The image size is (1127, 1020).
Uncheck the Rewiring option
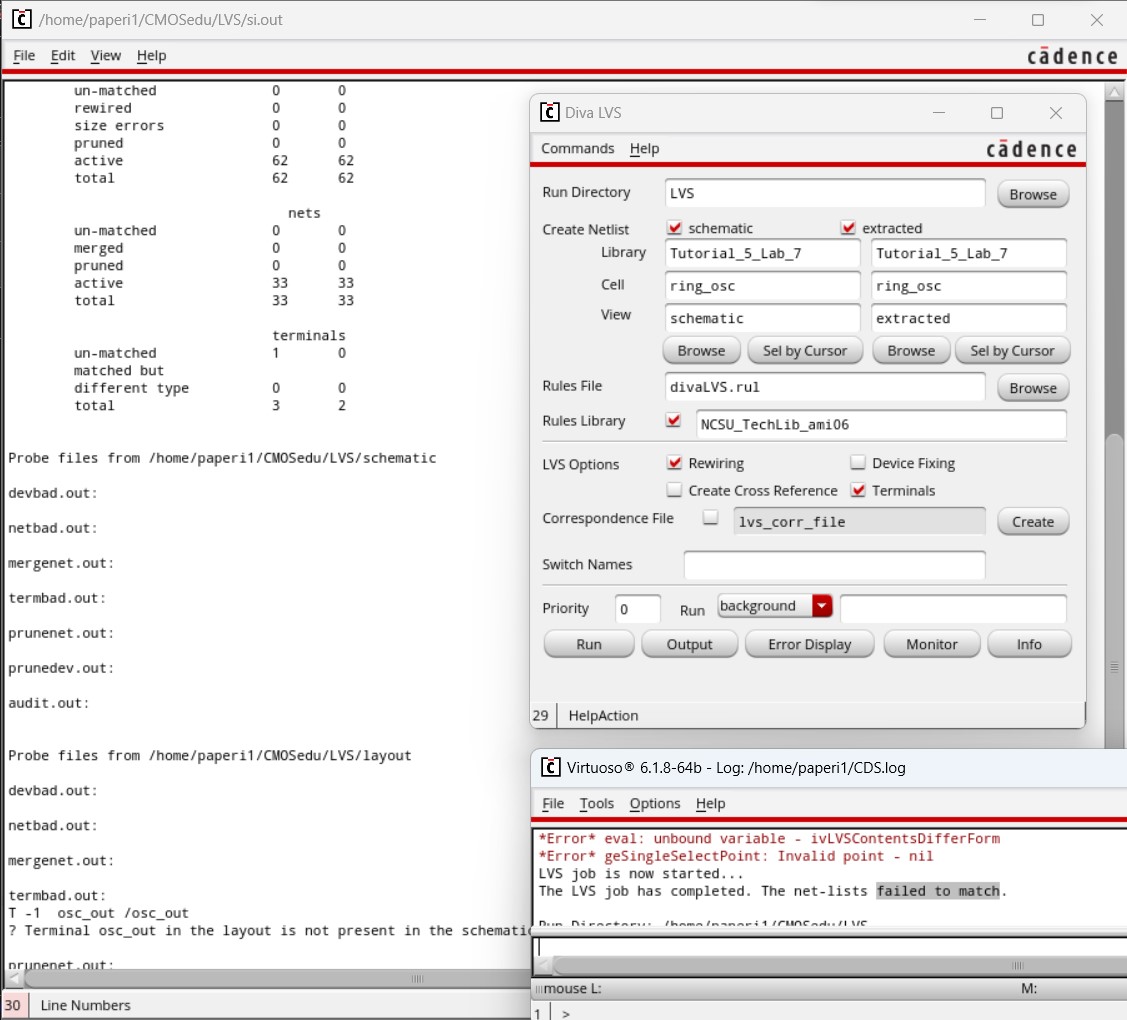[675, 463]
